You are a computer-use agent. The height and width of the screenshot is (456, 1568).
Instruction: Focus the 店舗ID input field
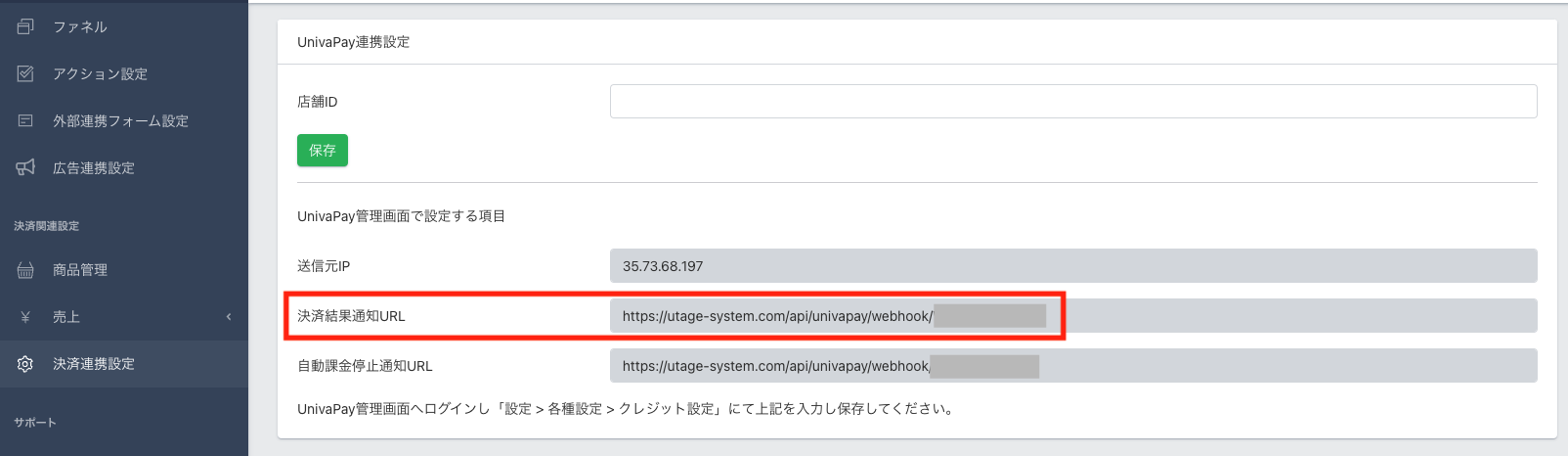(1072, 102)
